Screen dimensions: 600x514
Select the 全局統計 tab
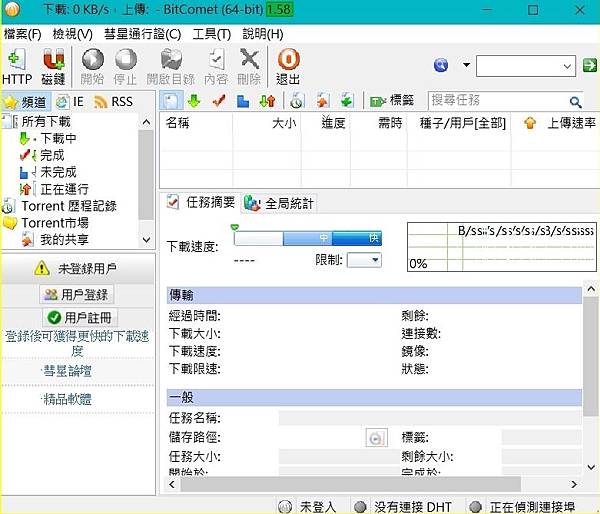[x=279, y=203]
